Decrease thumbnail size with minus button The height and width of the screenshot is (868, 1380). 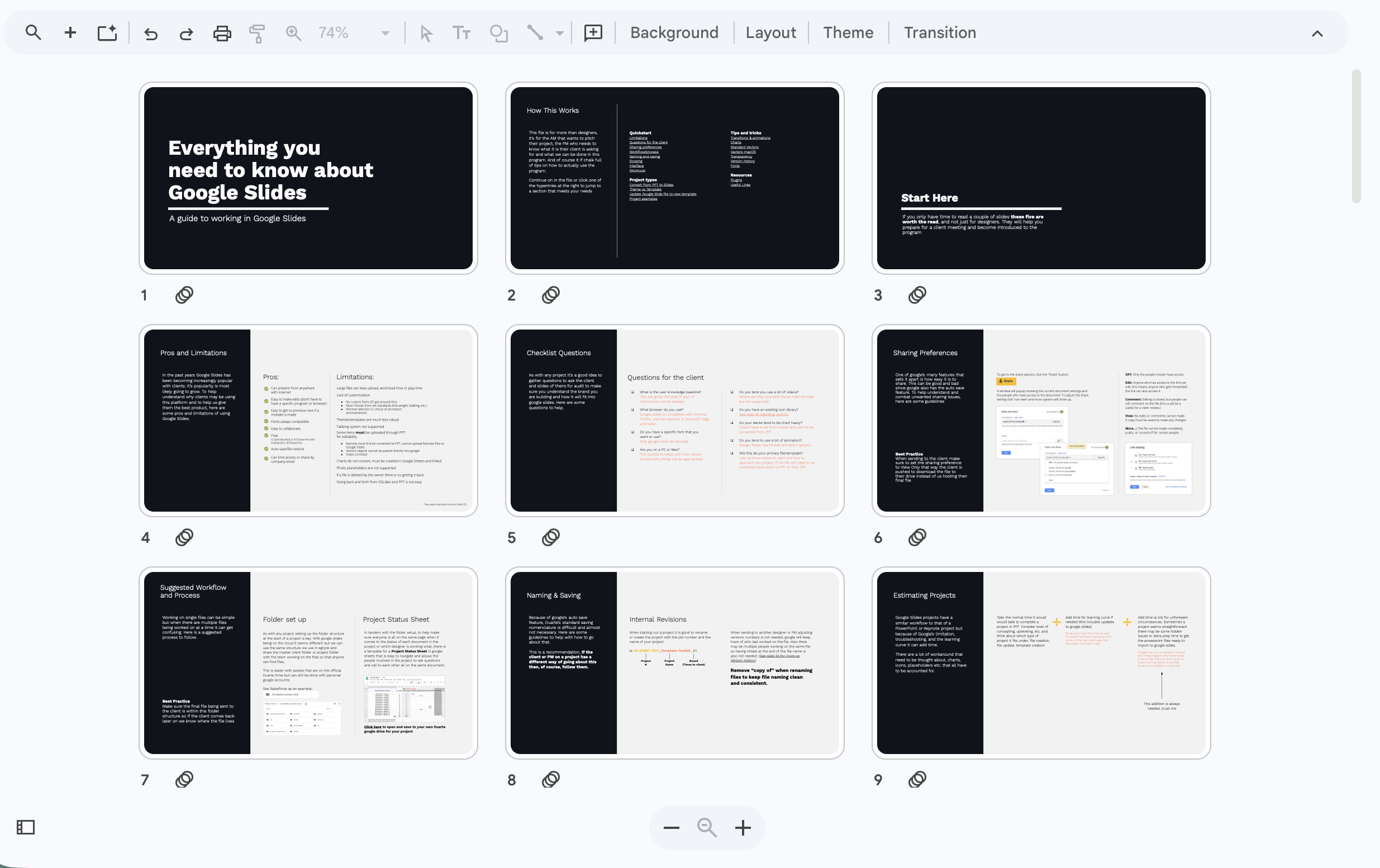(x=671, y=828)
